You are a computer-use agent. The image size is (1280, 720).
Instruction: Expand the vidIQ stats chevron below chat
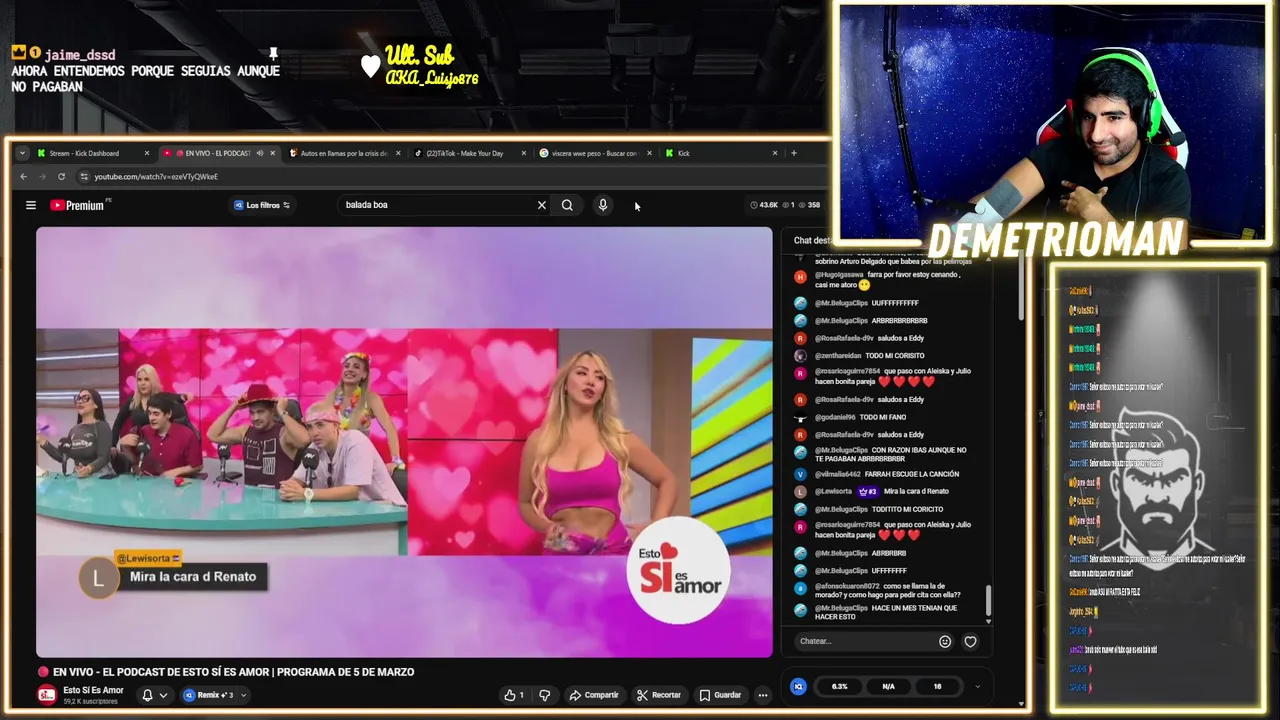[977, 686]
